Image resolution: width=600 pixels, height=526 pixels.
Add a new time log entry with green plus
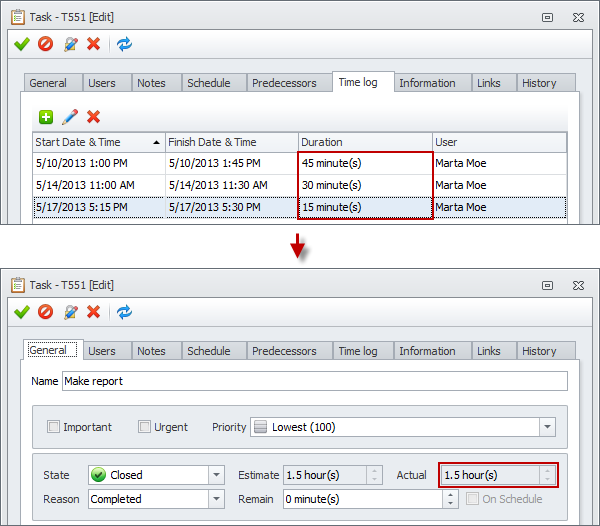coord(46,117)
